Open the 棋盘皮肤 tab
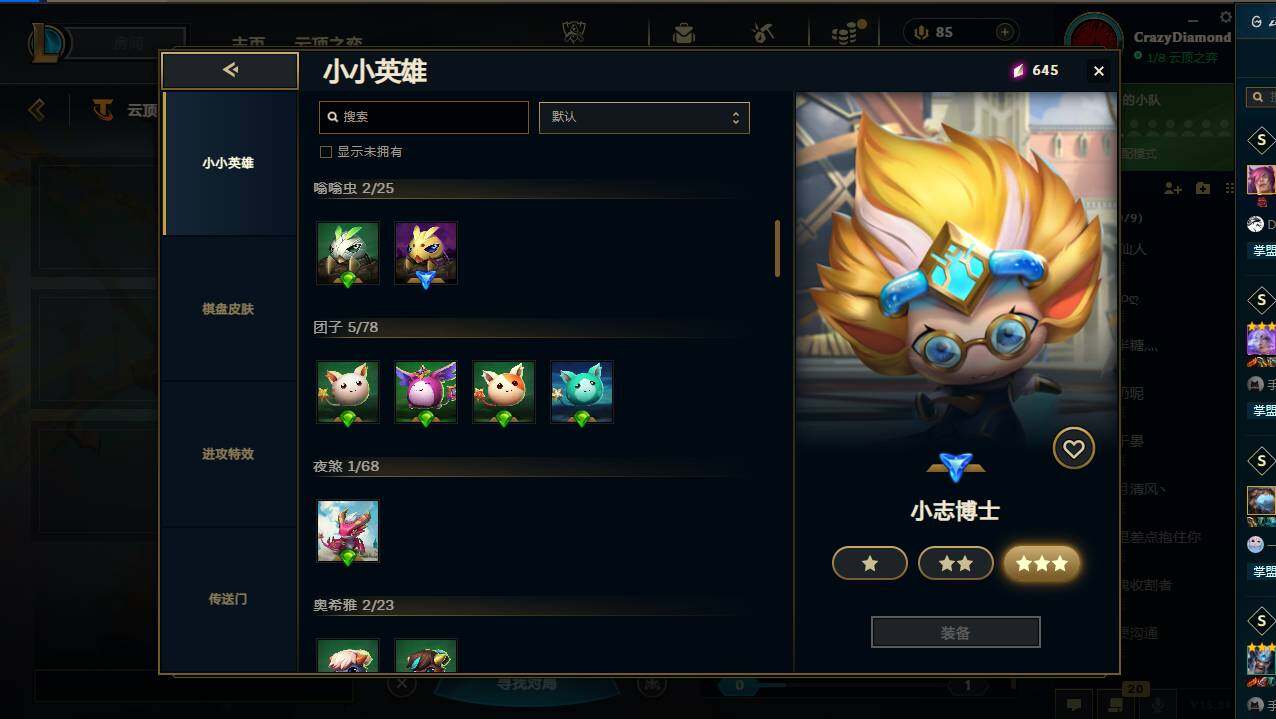This screenshot has width=1276, height=719. point(229,309)
